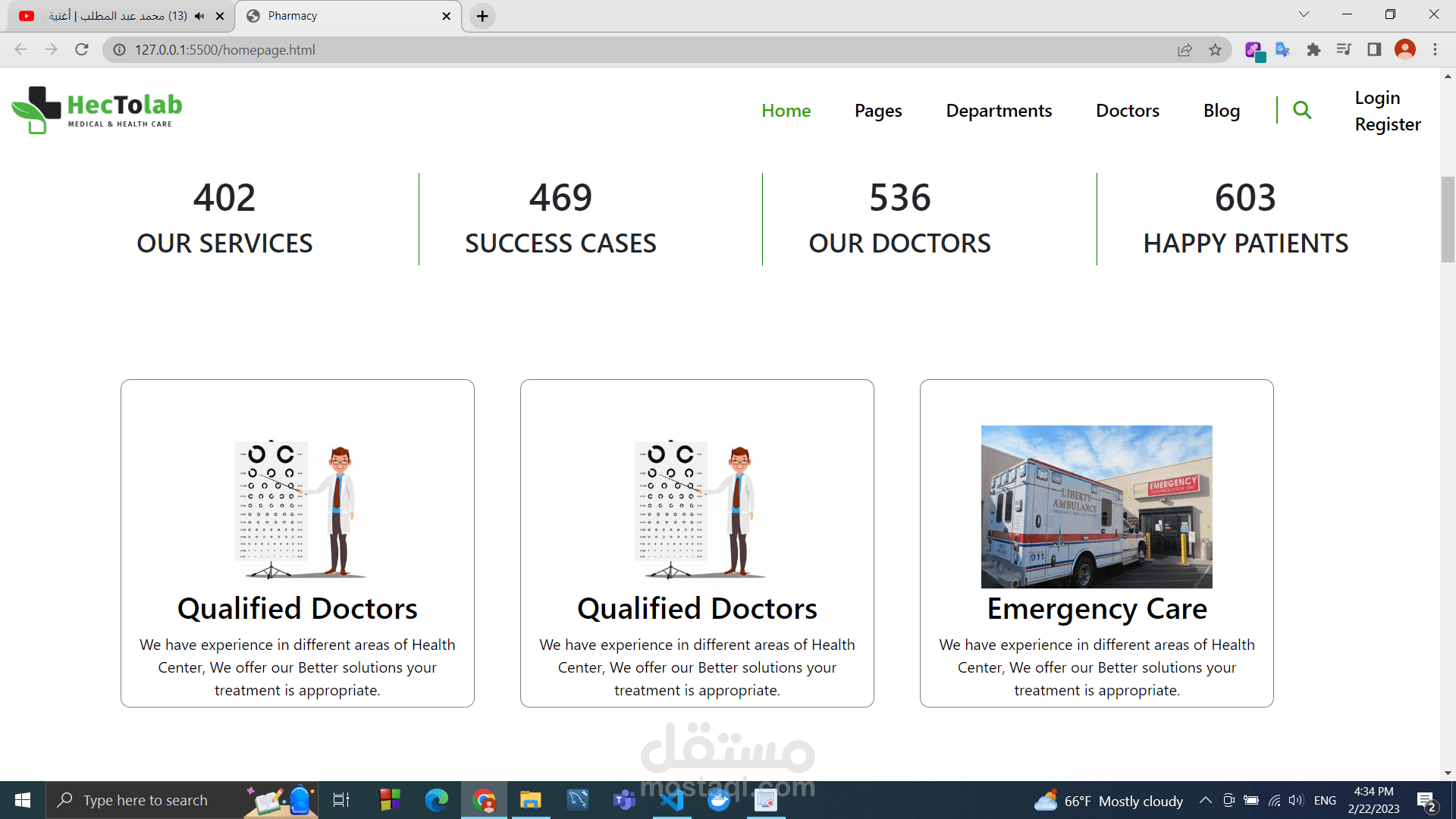Expand hidden system tray icons
This screenshot has height=819, width=1456.
coord(1205,801)
